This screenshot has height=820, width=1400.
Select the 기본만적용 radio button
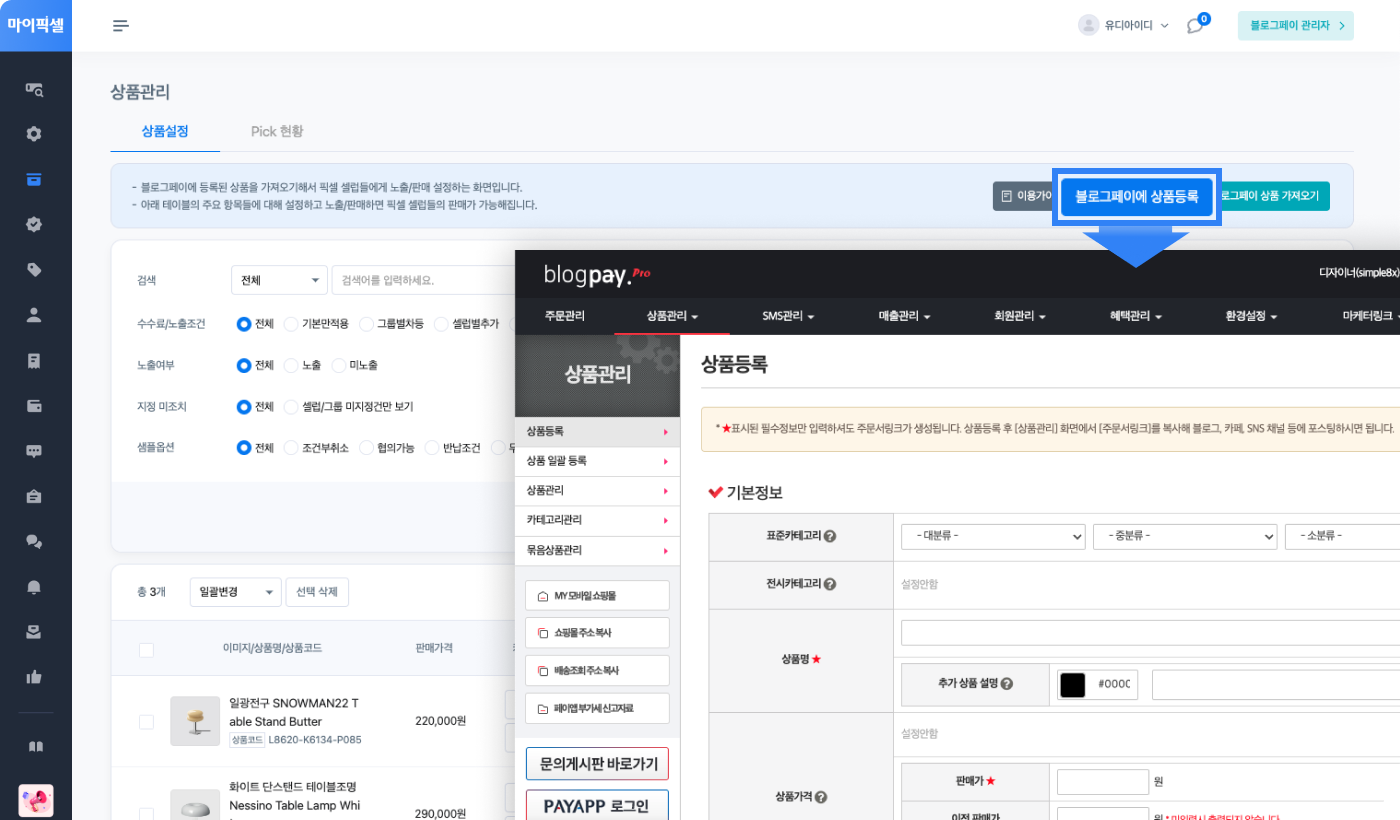click(x=291, y=324)
